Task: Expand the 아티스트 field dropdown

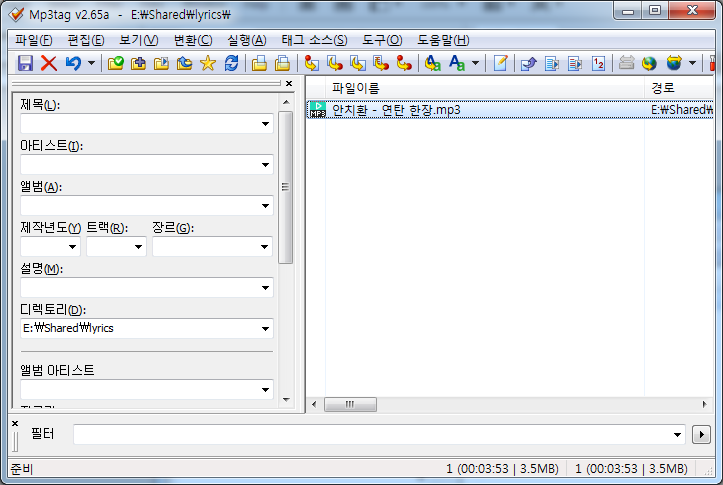Action: point(265,165)
